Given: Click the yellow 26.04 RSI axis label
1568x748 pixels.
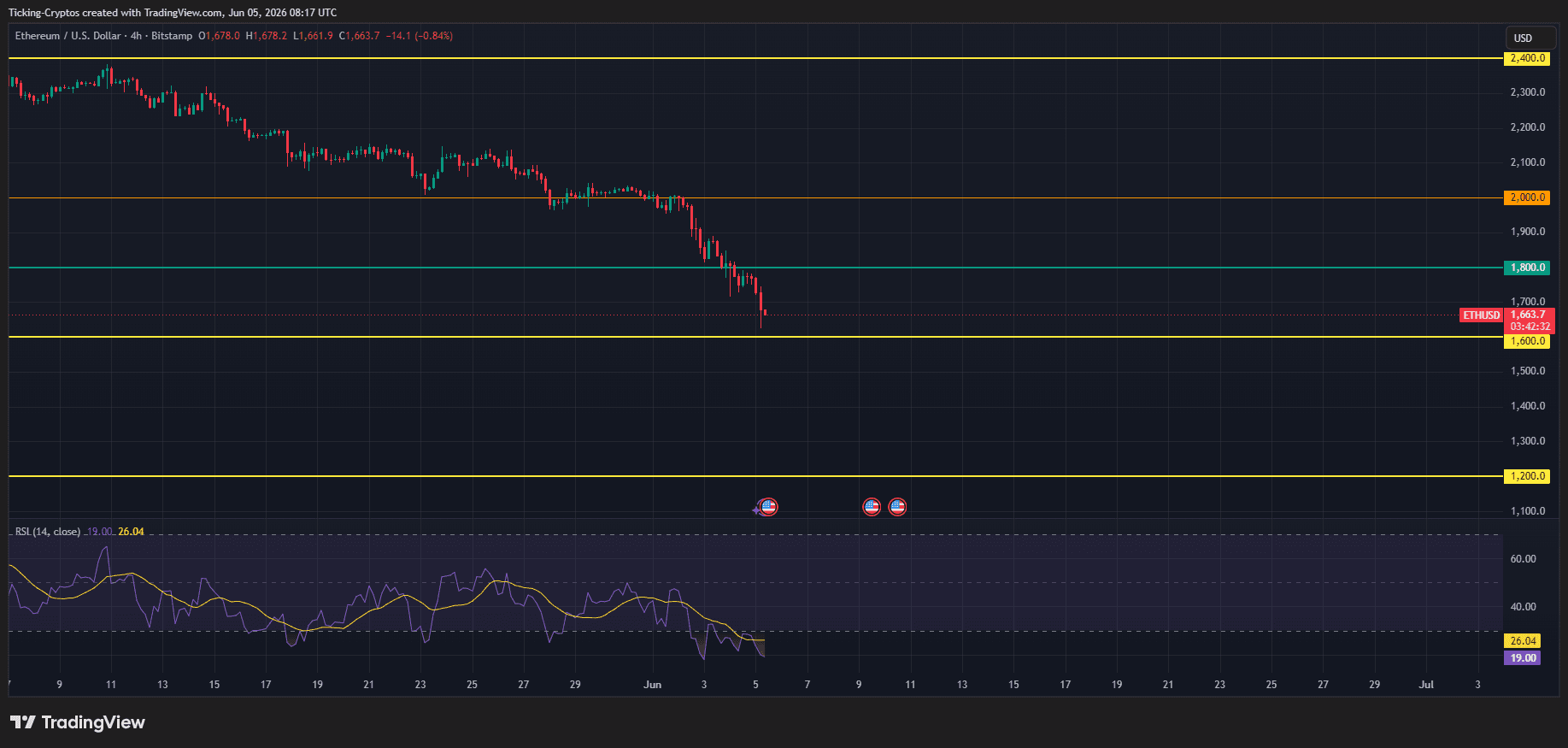Looking at the screenshot, I should point(1523,640).
